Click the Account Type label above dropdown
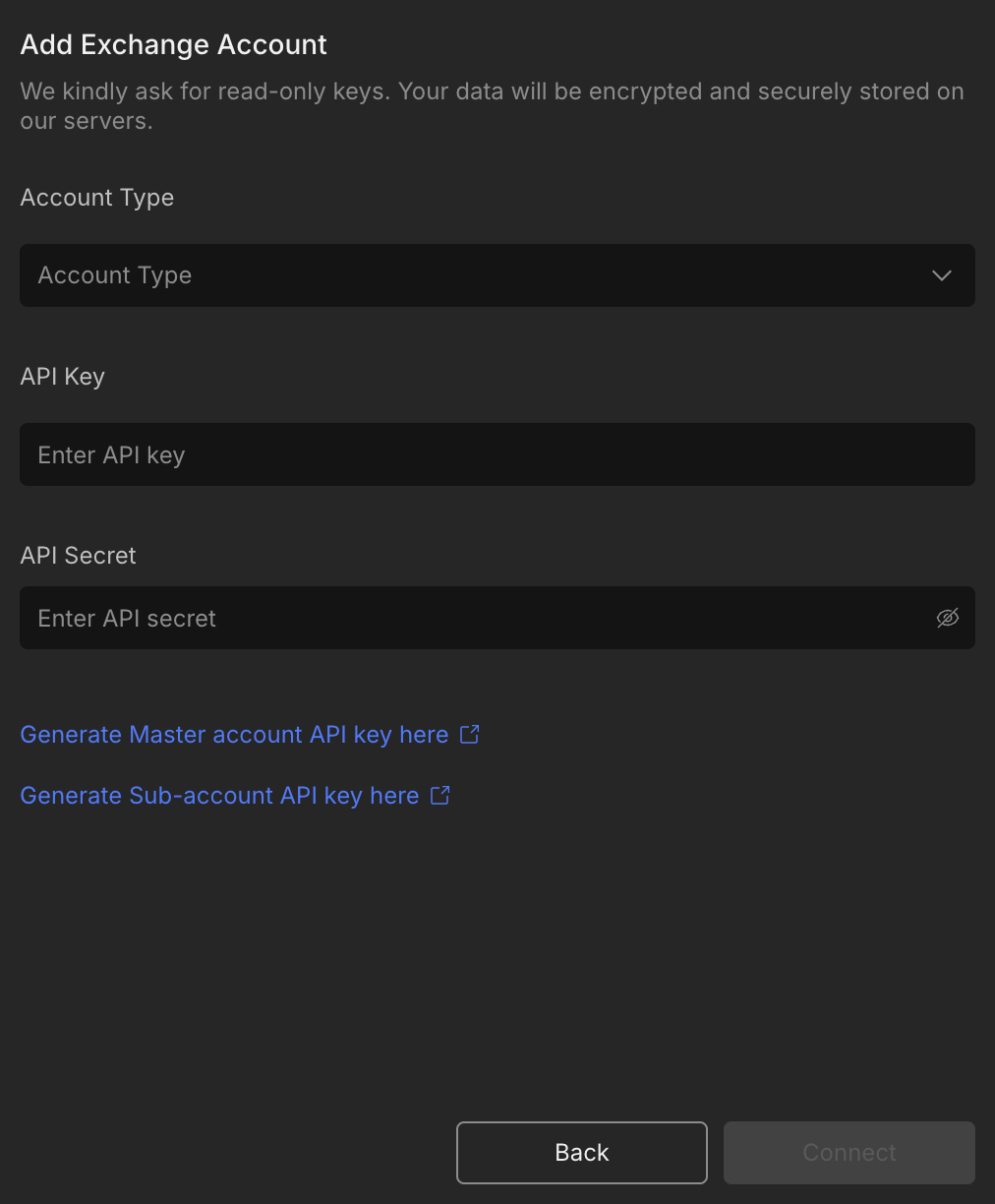The image size is (995, 1204). tap(97, 198)
